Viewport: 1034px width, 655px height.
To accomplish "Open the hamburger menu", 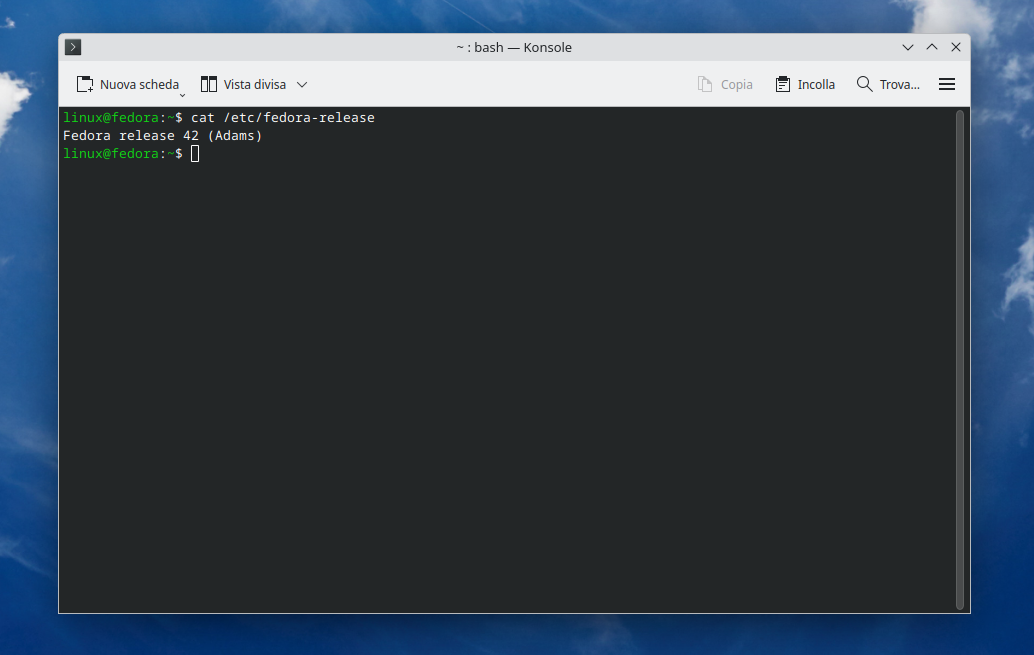I will tap(947, 84).
